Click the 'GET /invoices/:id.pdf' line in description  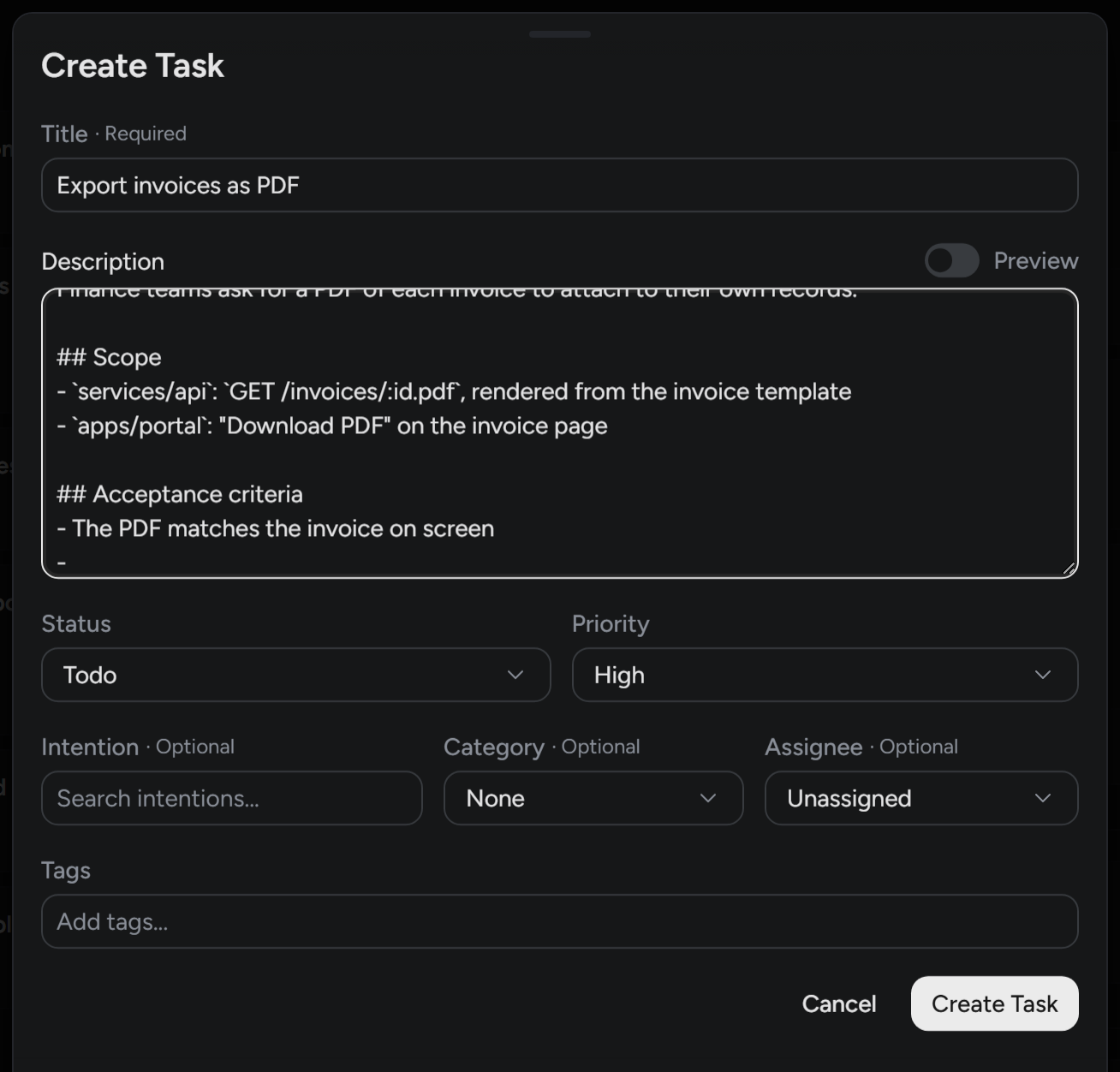[454, 391]
